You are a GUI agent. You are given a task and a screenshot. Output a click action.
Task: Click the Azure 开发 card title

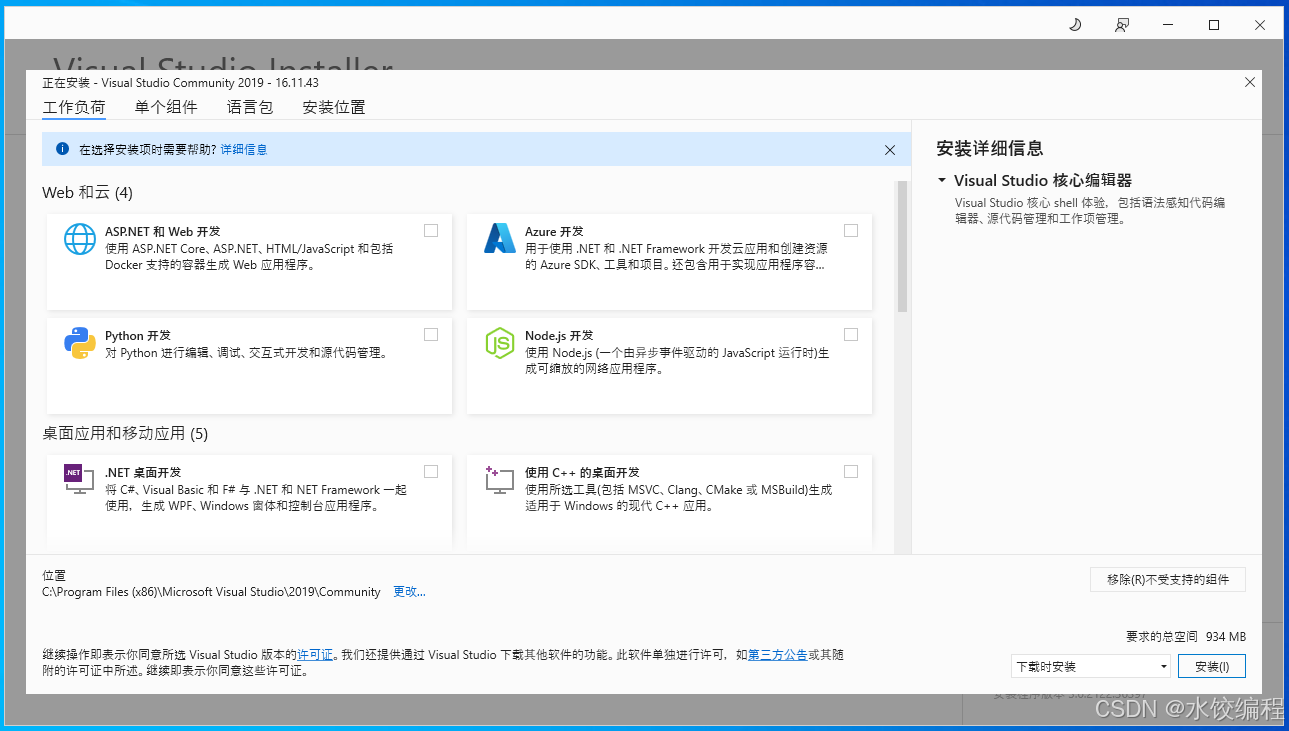(554, 231)
